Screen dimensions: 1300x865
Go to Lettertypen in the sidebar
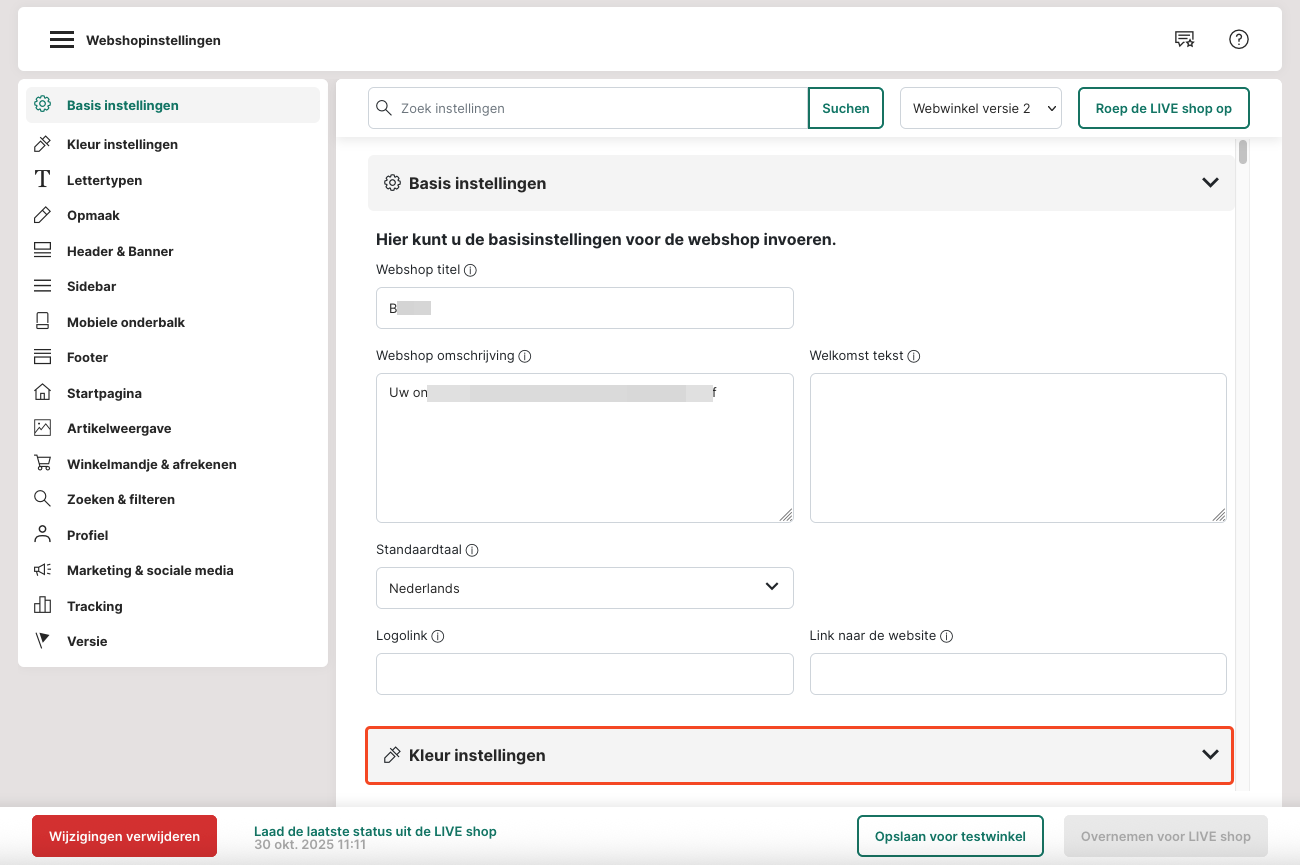pos(104,180)
